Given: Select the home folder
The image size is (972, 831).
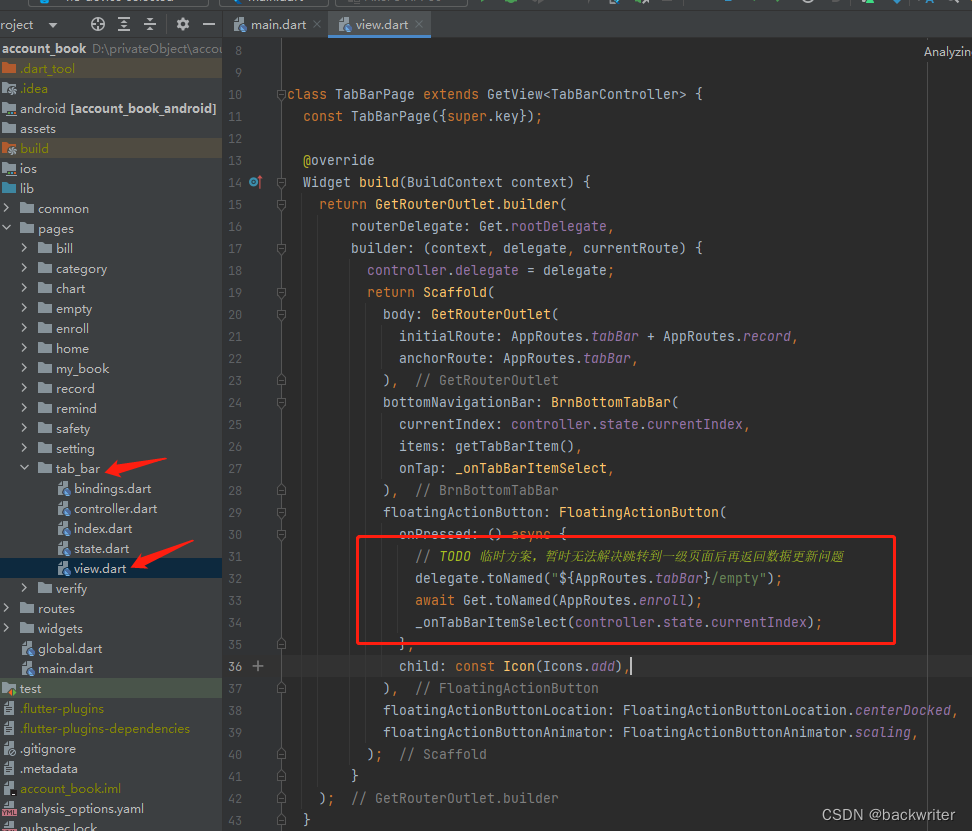Looking at the screenshot, I should pos(111,348).
